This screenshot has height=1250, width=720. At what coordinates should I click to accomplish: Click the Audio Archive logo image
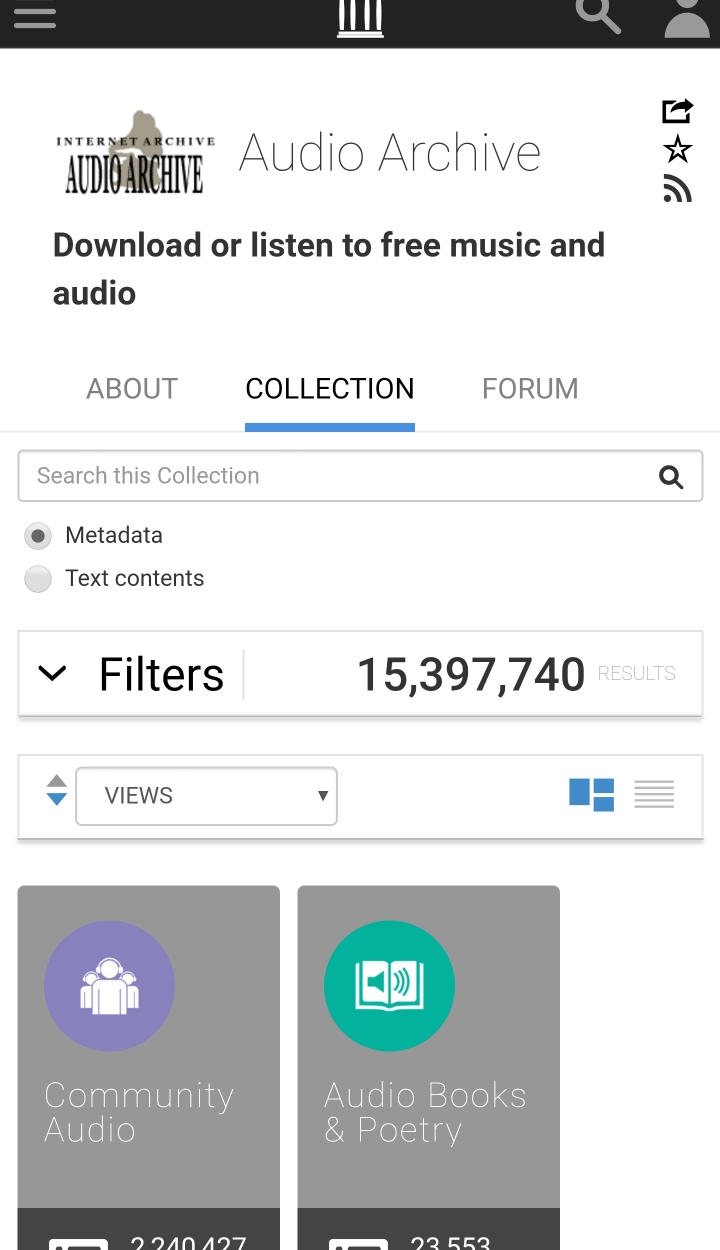click(x=135, y=152)
